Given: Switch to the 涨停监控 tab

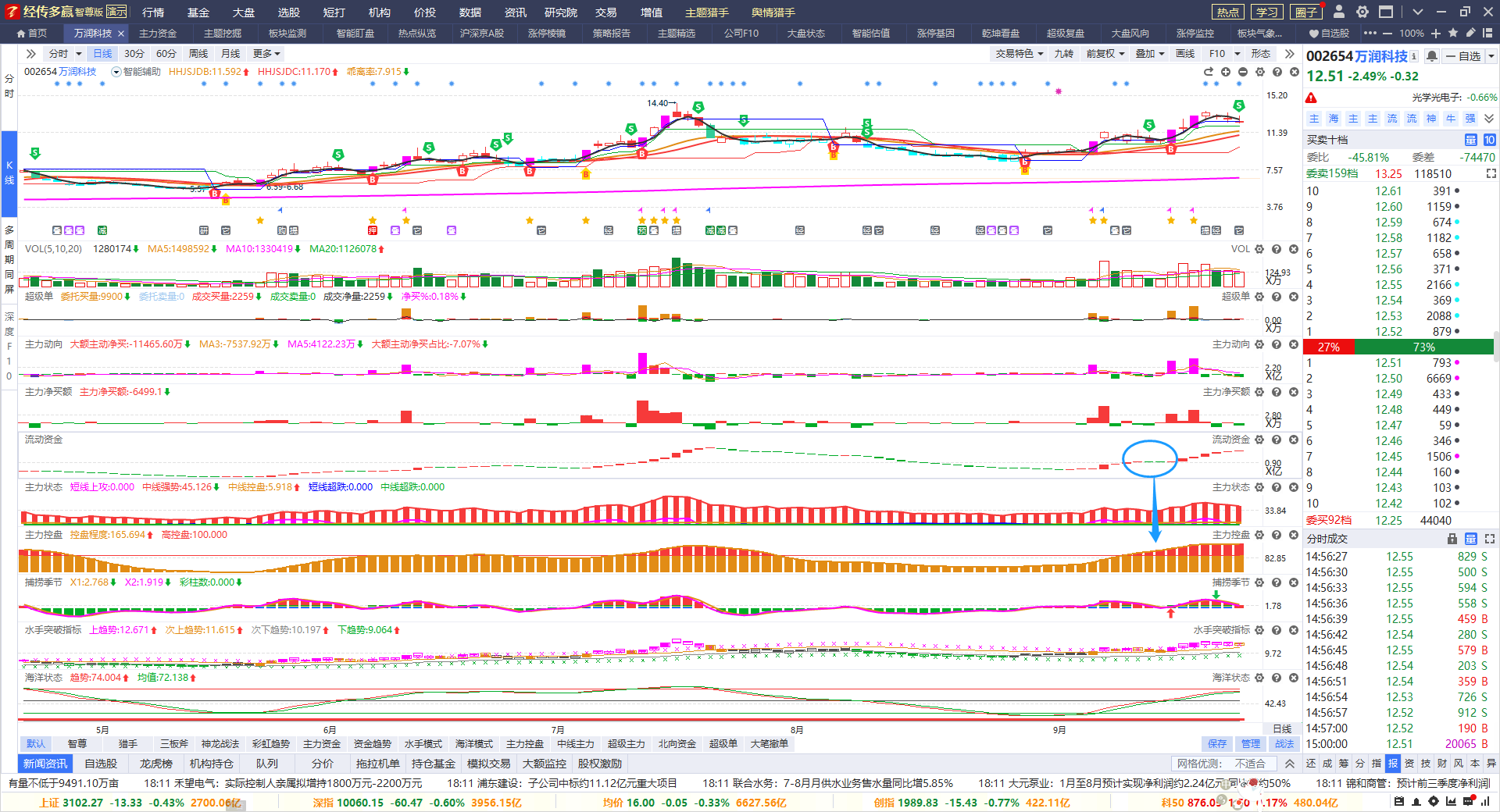Looking at the screenshot, I should click(1195, 34).
